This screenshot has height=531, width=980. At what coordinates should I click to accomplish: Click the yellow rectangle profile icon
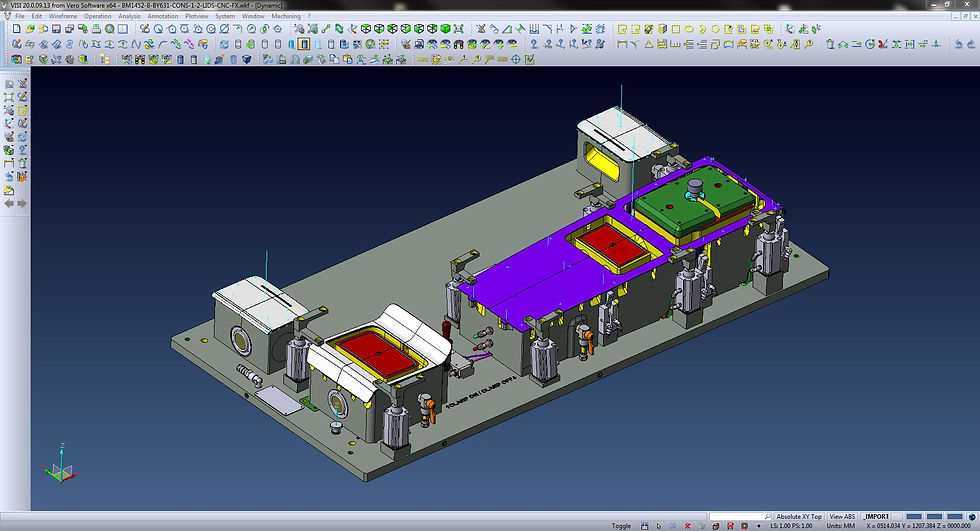tap(676, 29)
